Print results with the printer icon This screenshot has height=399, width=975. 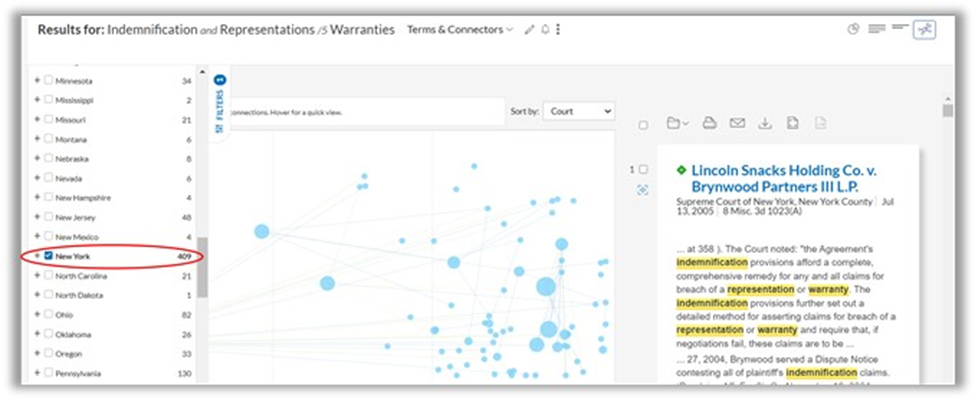(x=709, y=123)
